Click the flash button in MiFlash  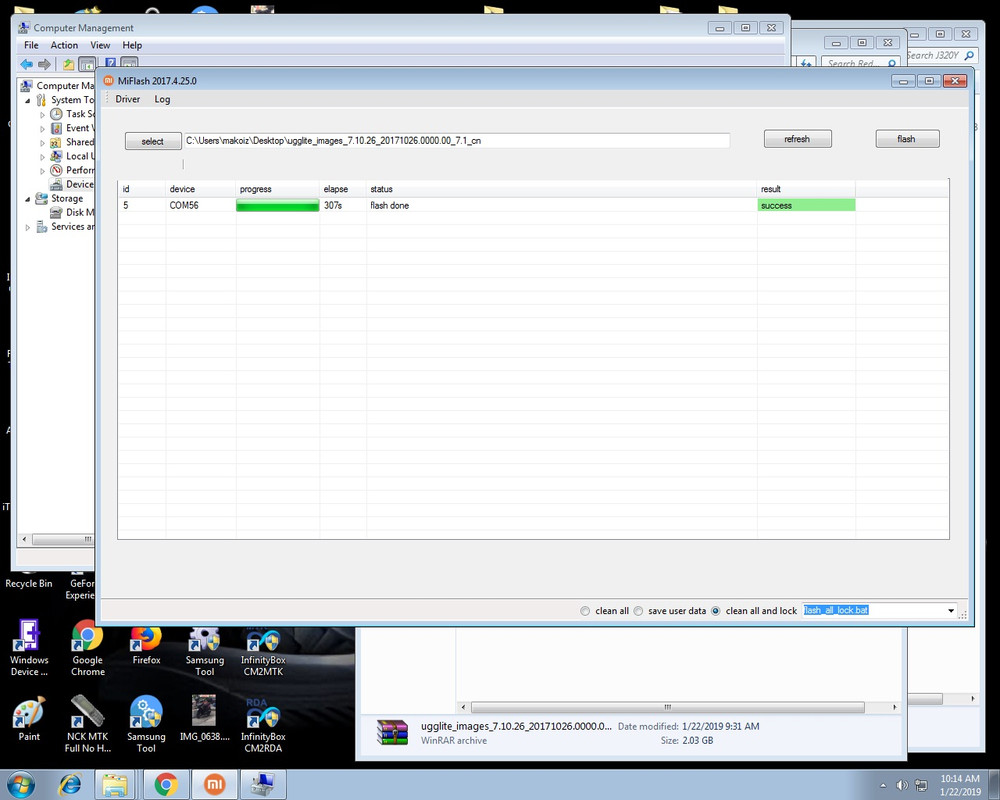(907, 138)
